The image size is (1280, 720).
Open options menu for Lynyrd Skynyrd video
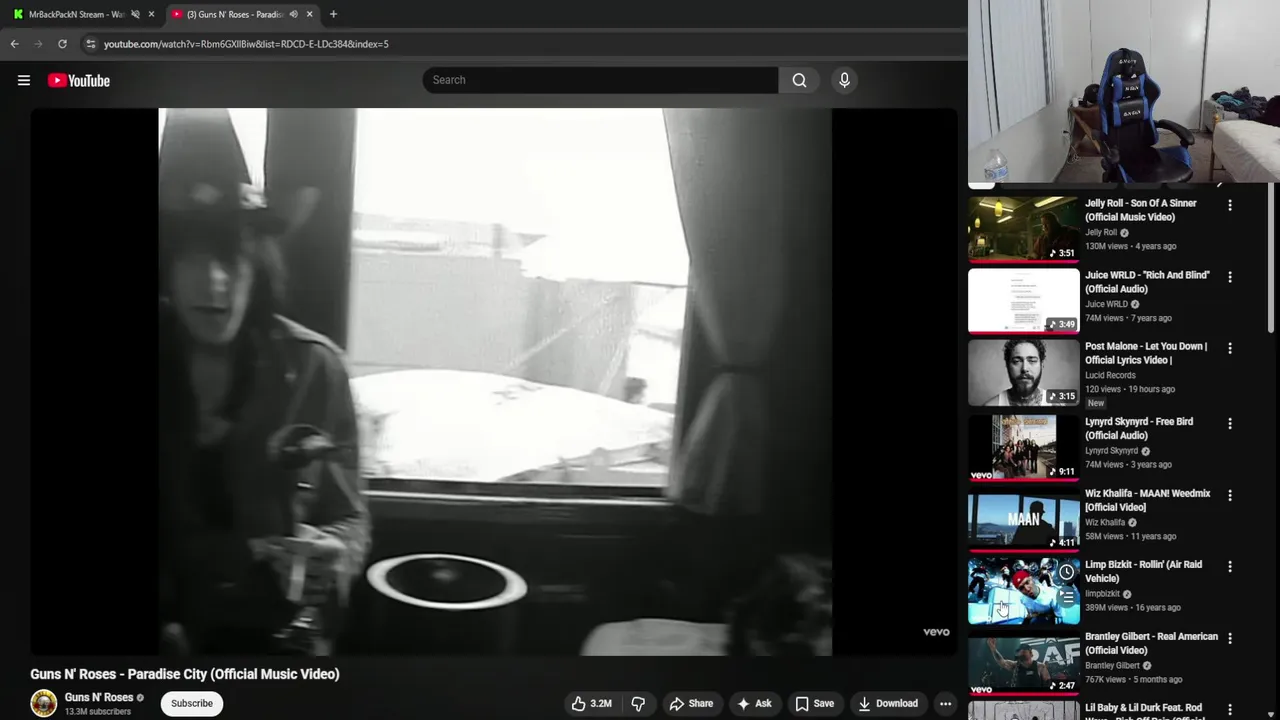(x=1230, y=424)
